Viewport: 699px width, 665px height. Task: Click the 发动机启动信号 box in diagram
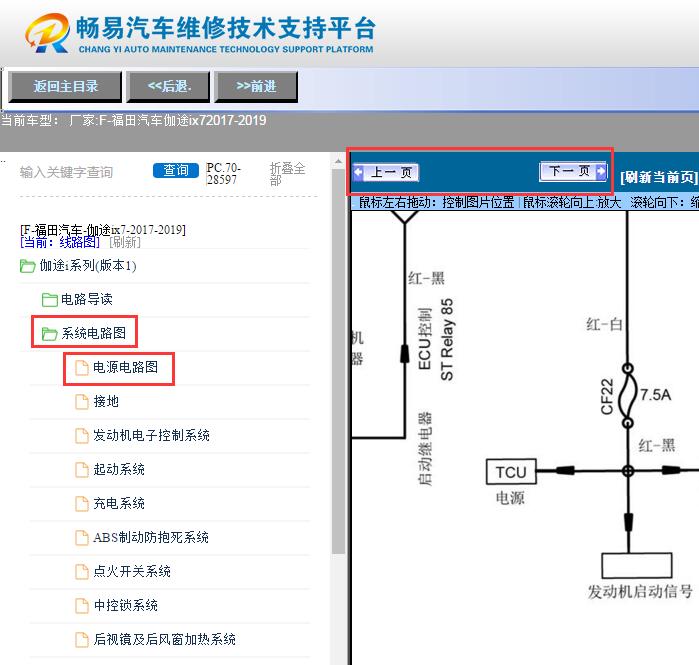tap(637, 565)
